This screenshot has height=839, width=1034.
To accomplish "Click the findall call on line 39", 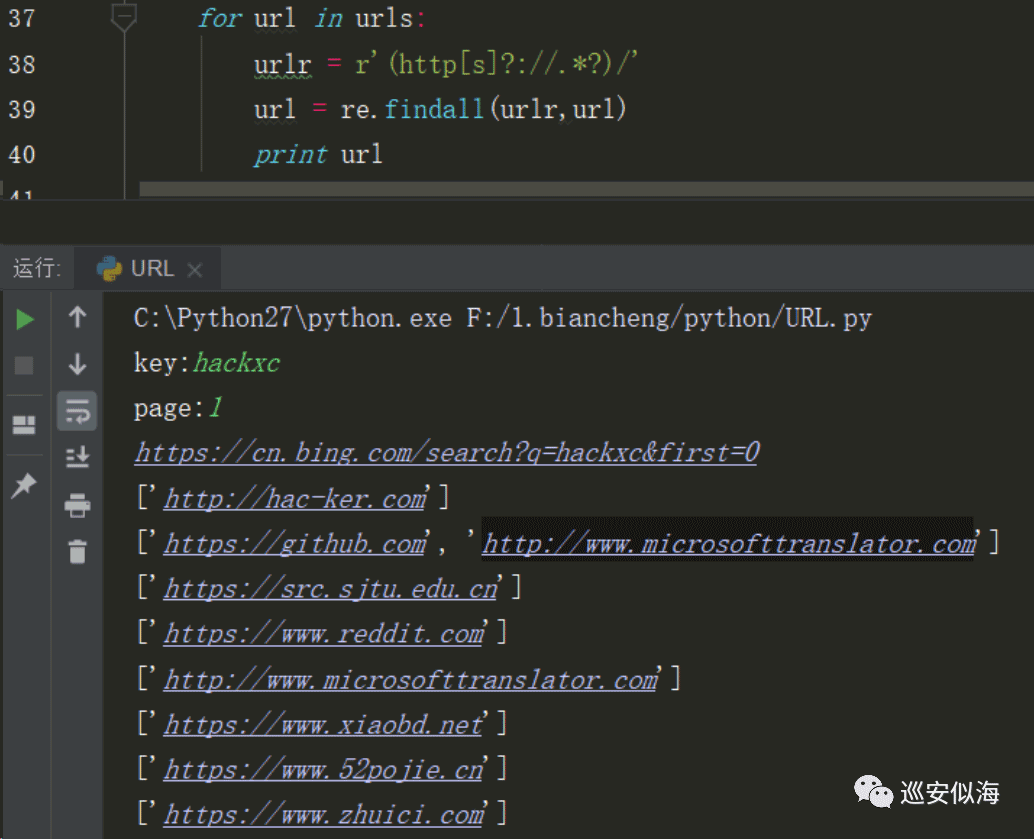I will 434,109.
